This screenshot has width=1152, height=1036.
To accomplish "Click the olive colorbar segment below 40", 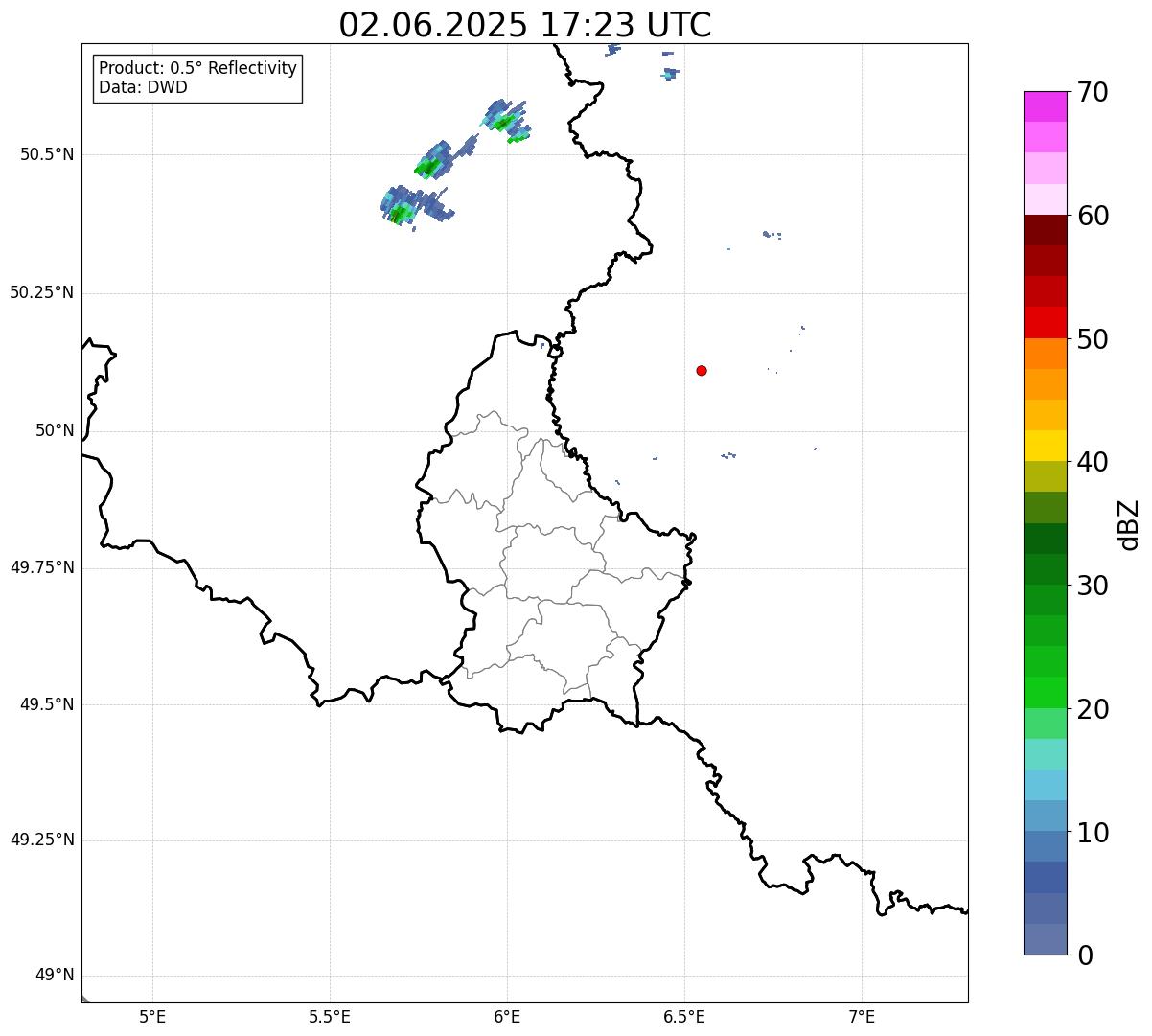I will point(1045,476).
